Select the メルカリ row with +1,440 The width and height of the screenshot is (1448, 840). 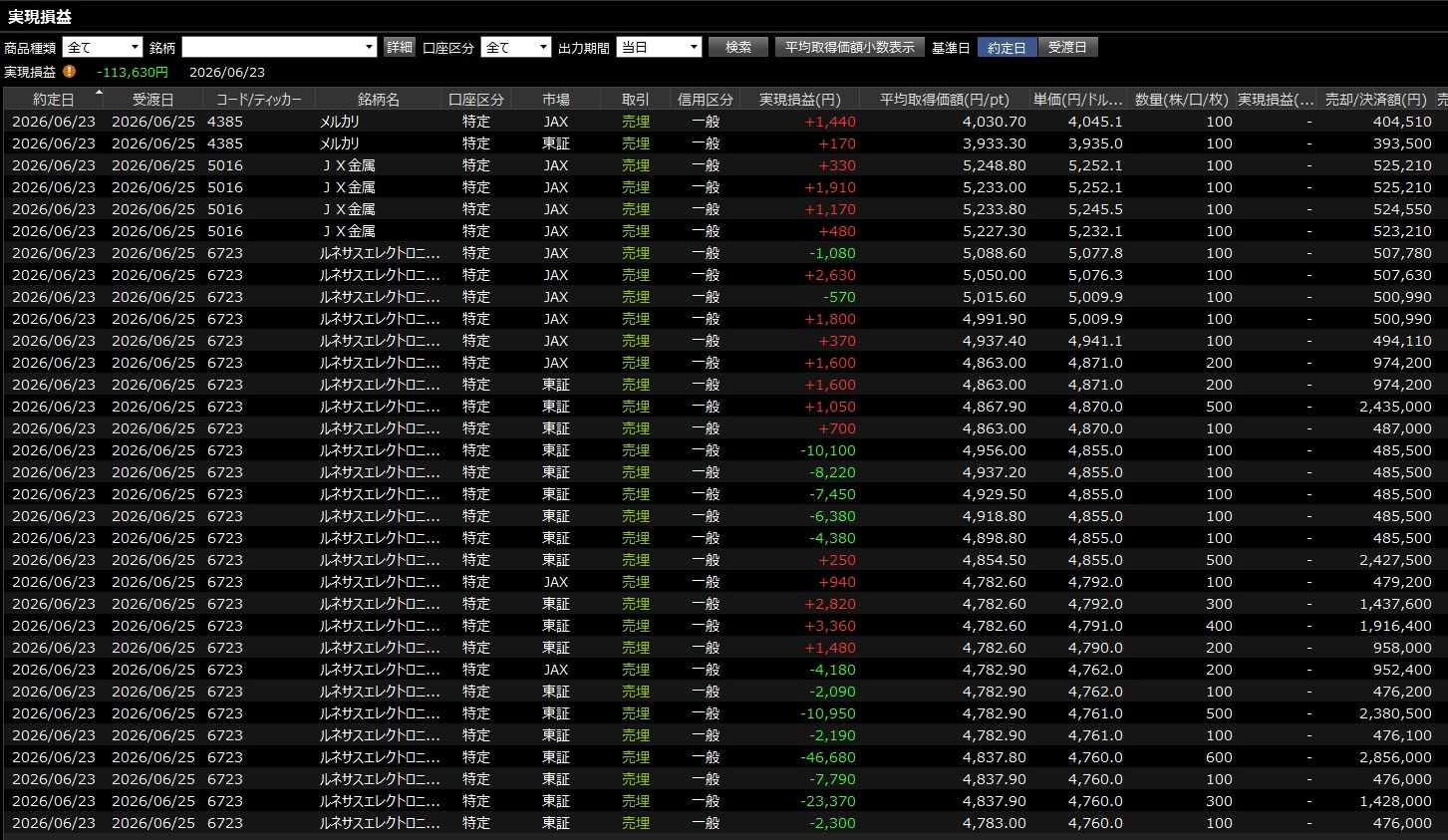[724, 122]
